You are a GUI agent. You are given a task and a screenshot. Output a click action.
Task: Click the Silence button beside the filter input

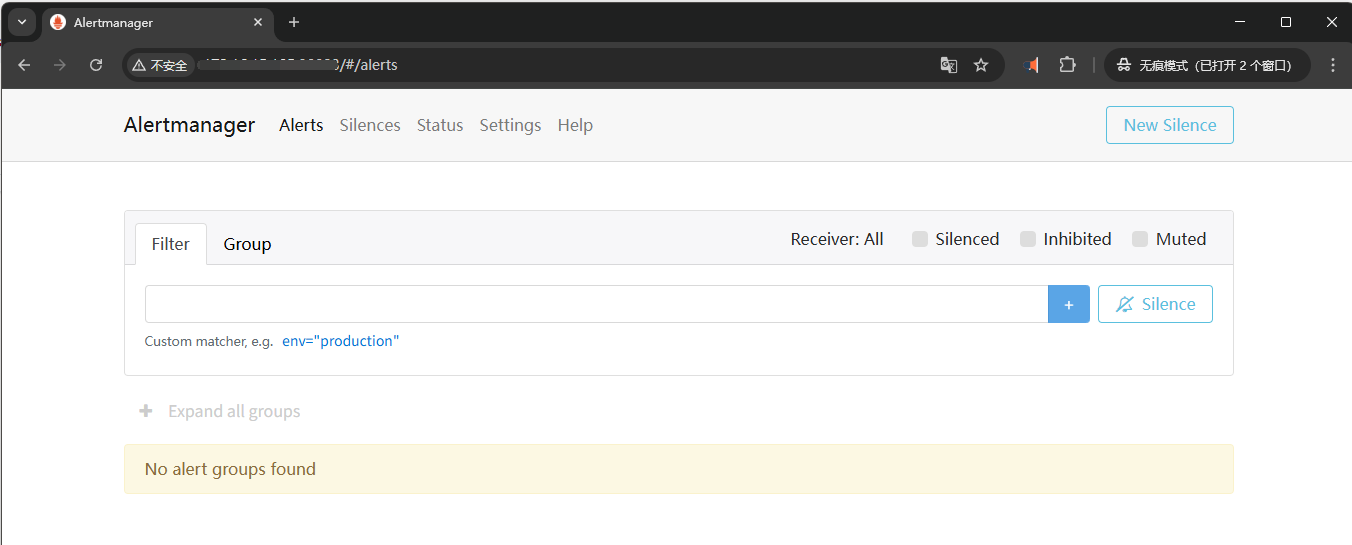point(1155,304)
